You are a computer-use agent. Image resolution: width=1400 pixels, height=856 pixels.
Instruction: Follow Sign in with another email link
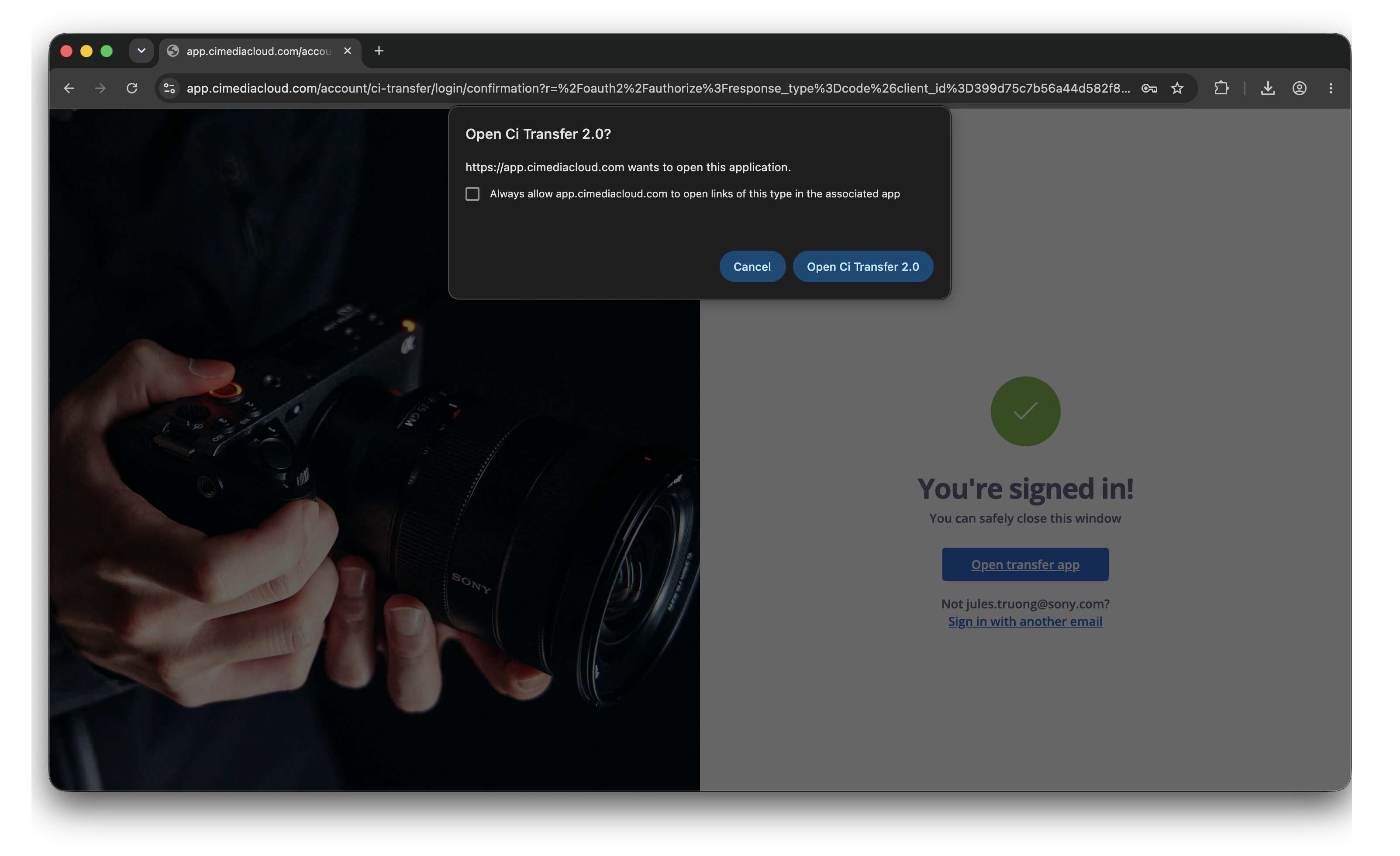pyautogui.click(x=1025, y=621)
